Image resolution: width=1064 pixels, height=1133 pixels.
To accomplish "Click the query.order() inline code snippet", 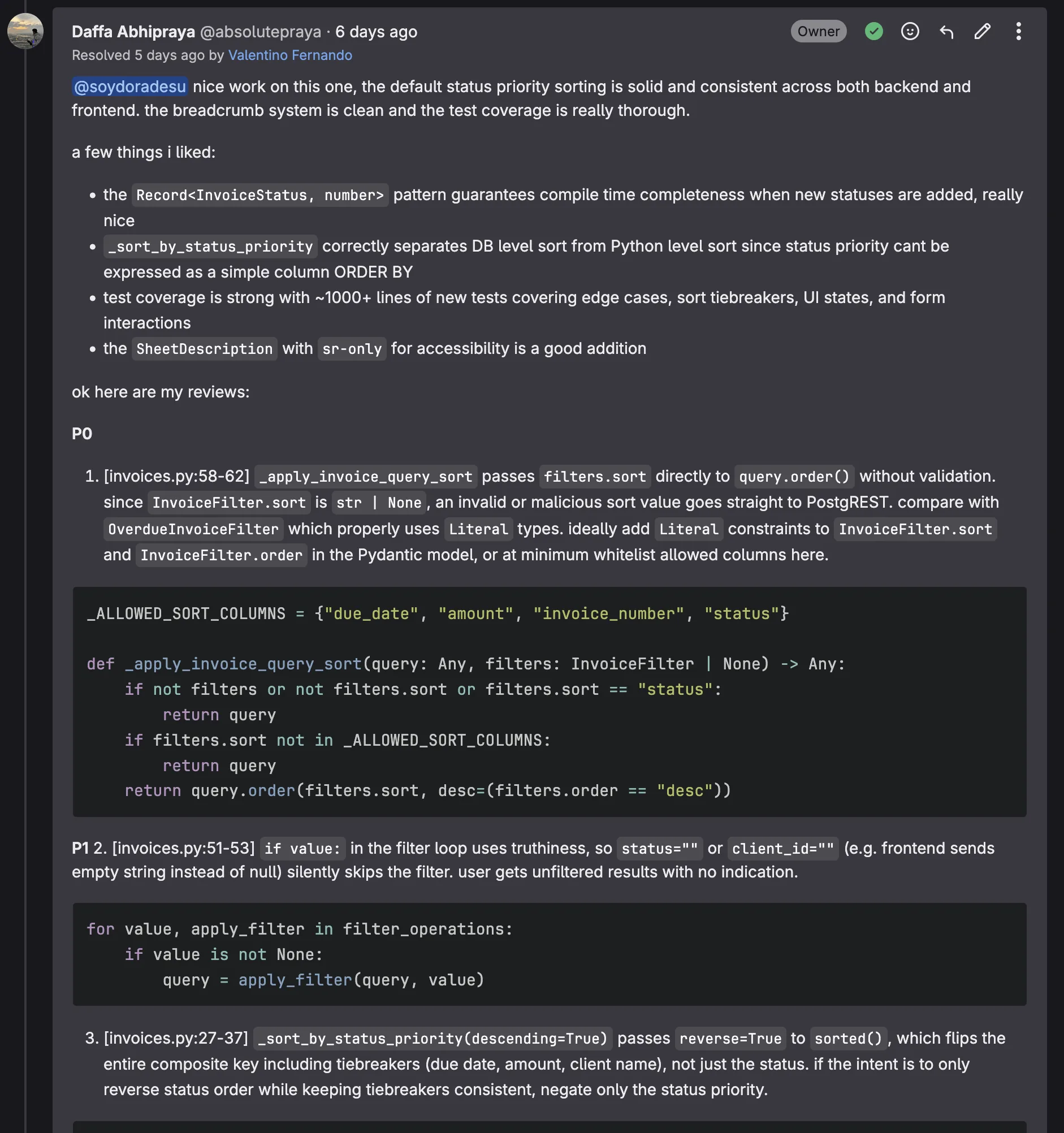I will 794,477.
